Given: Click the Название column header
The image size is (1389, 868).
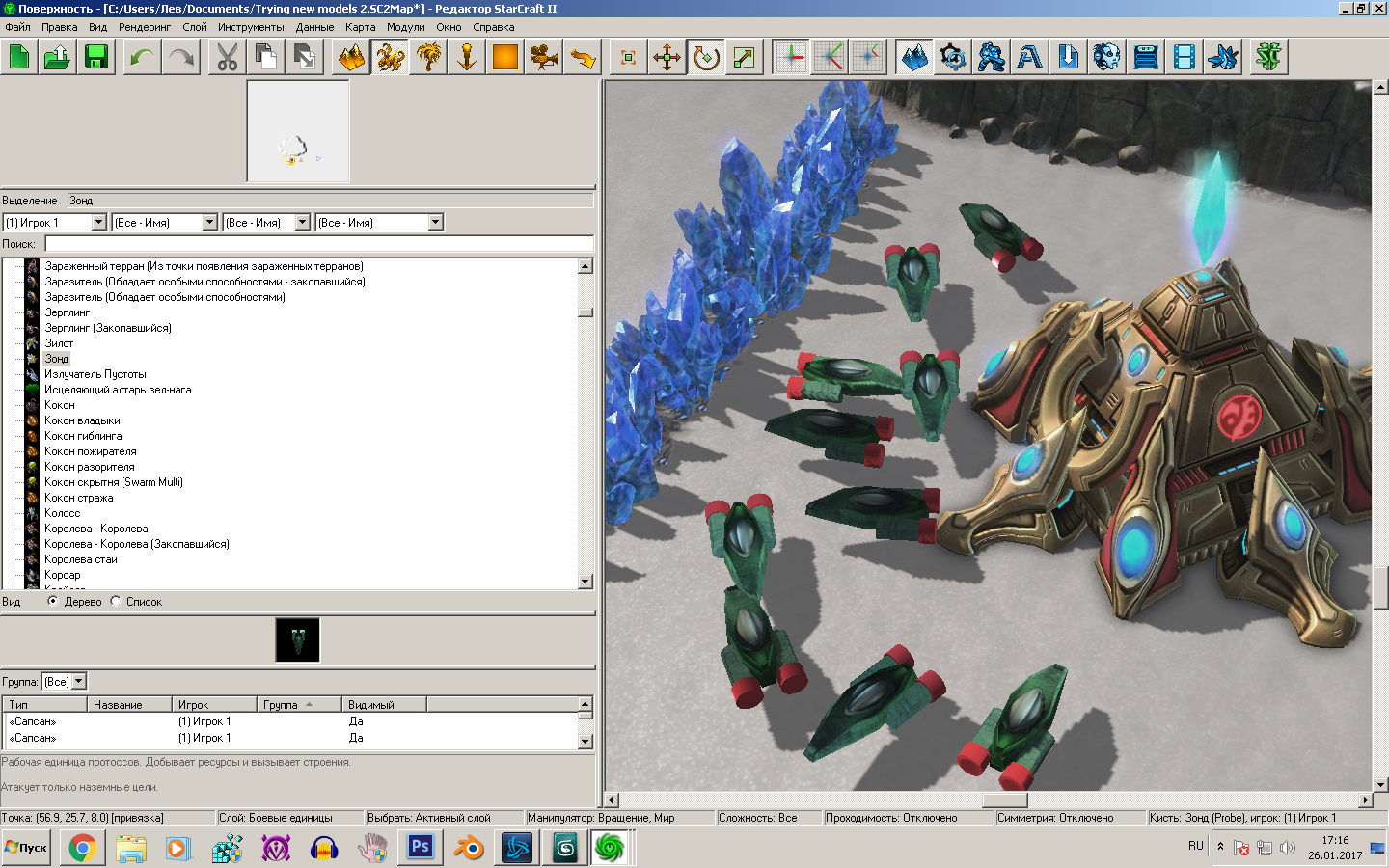Looking at the screenshot, I should [129, 705].
